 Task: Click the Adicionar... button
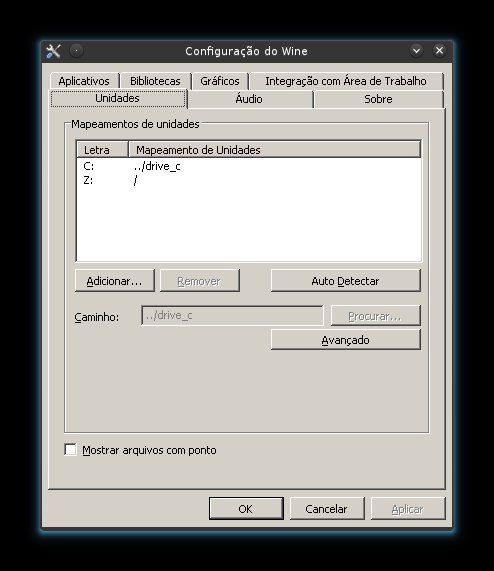(x=115, y=281)
